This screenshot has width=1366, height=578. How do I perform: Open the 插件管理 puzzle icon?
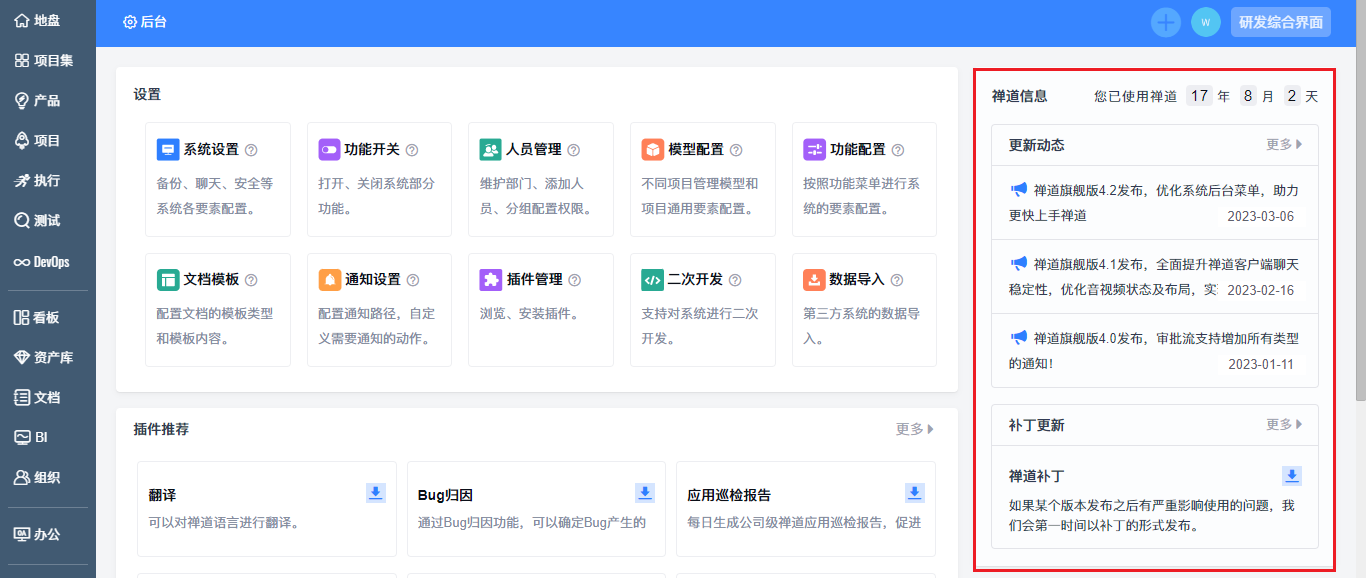pos(490,280)
